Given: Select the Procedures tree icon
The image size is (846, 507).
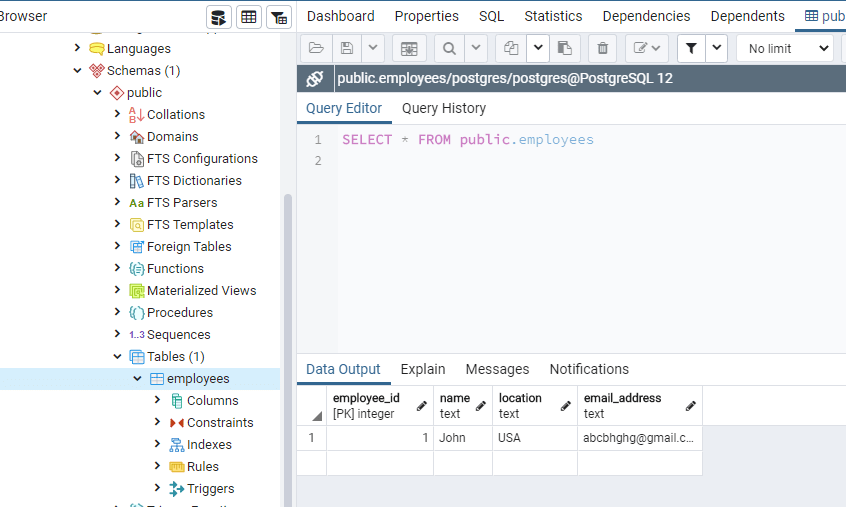Looking at the screenshot, I should pos(137,313).
